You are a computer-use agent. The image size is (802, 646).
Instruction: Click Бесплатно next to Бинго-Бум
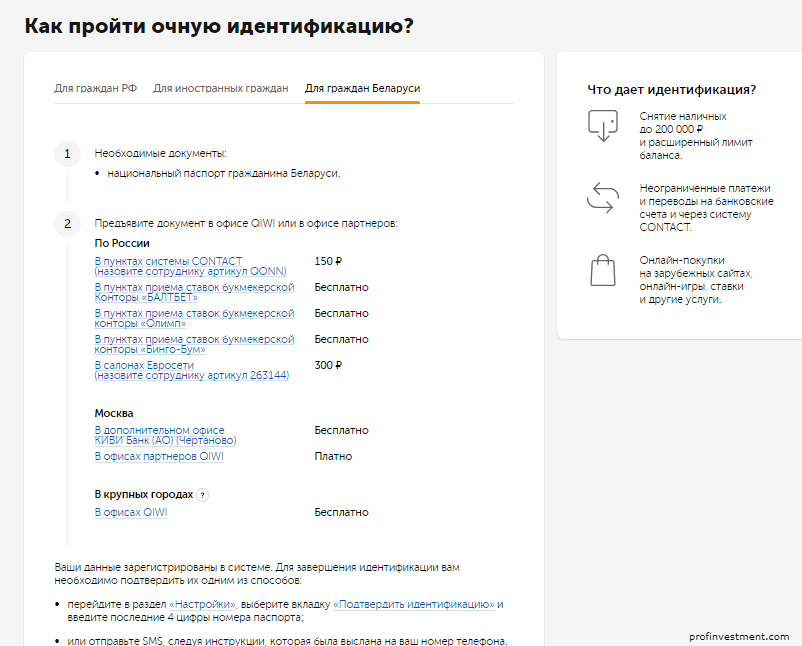341,340
